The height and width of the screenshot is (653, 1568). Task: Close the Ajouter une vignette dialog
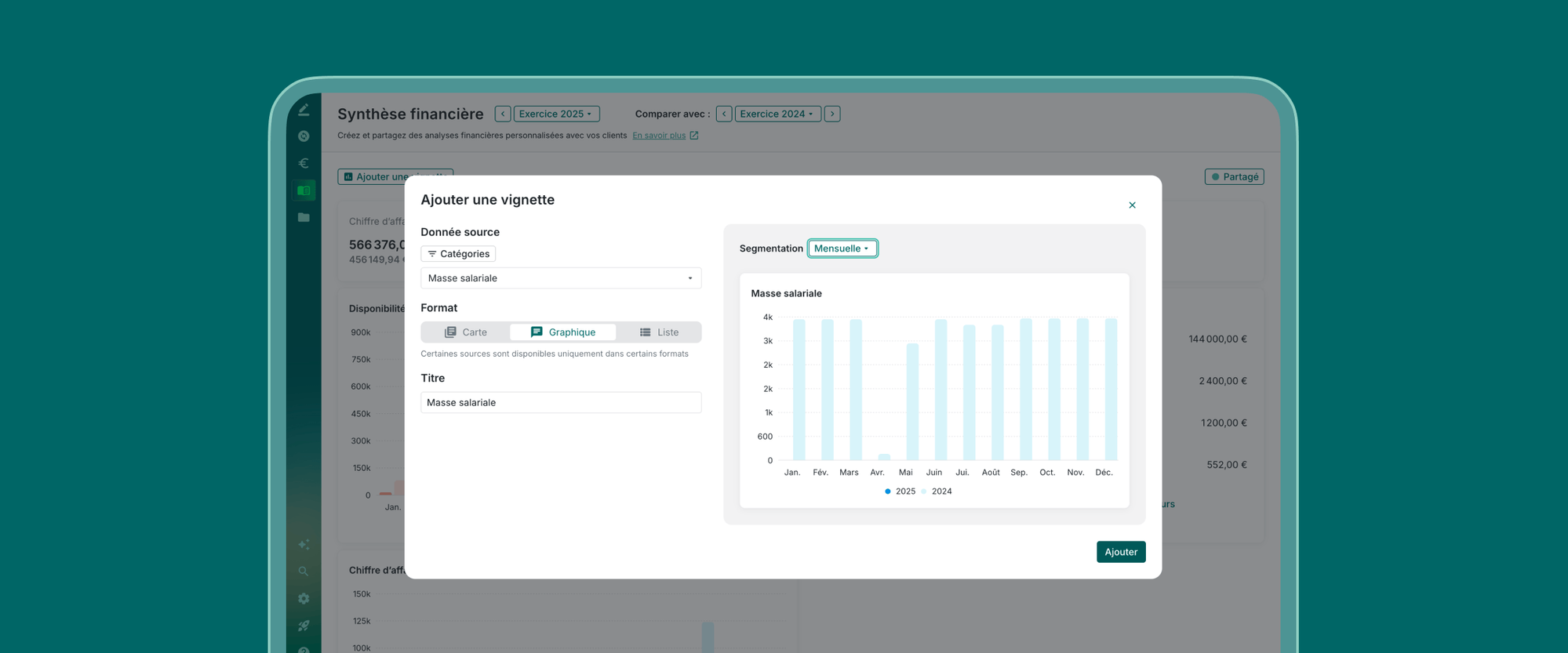coord(1132,205)
